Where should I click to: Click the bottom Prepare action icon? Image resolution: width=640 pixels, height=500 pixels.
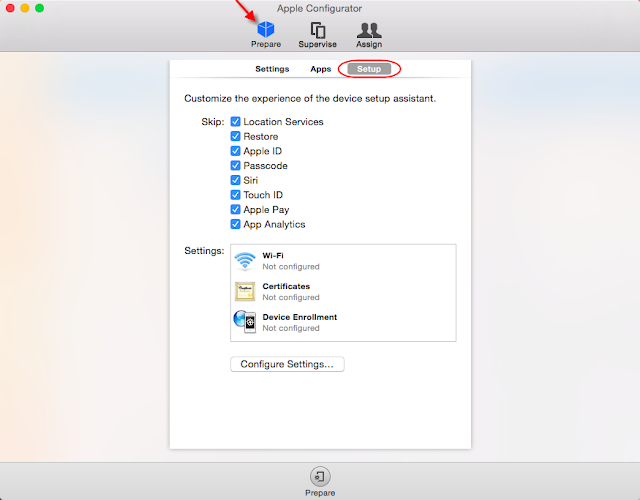click(x=320, y=476)
